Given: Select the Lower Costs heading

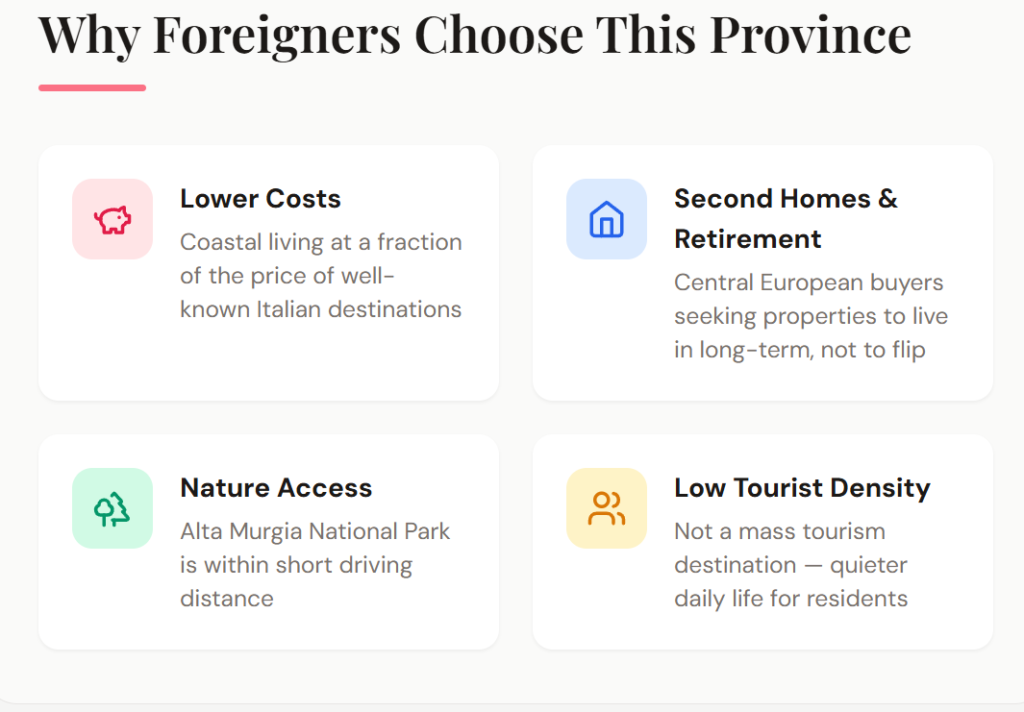Looking at the screenshot, I should [x=260, y=199].
